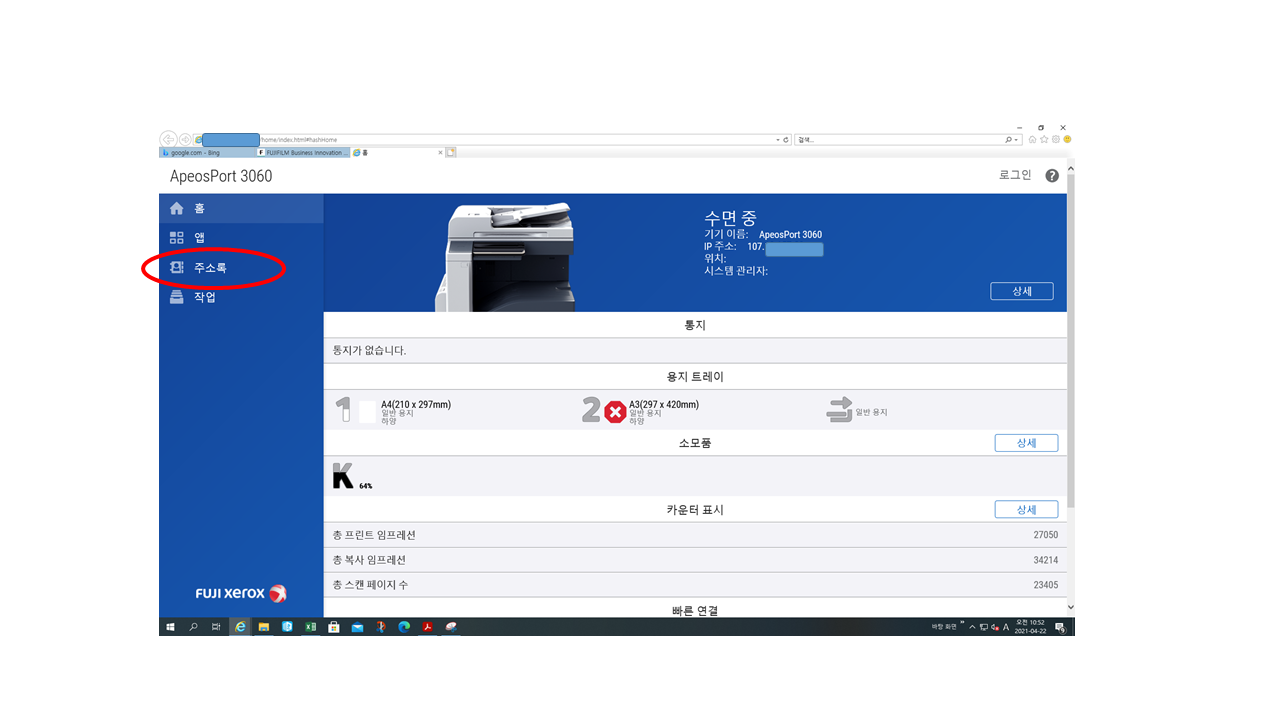Click the tray 1 number icon

pos(343,410)
